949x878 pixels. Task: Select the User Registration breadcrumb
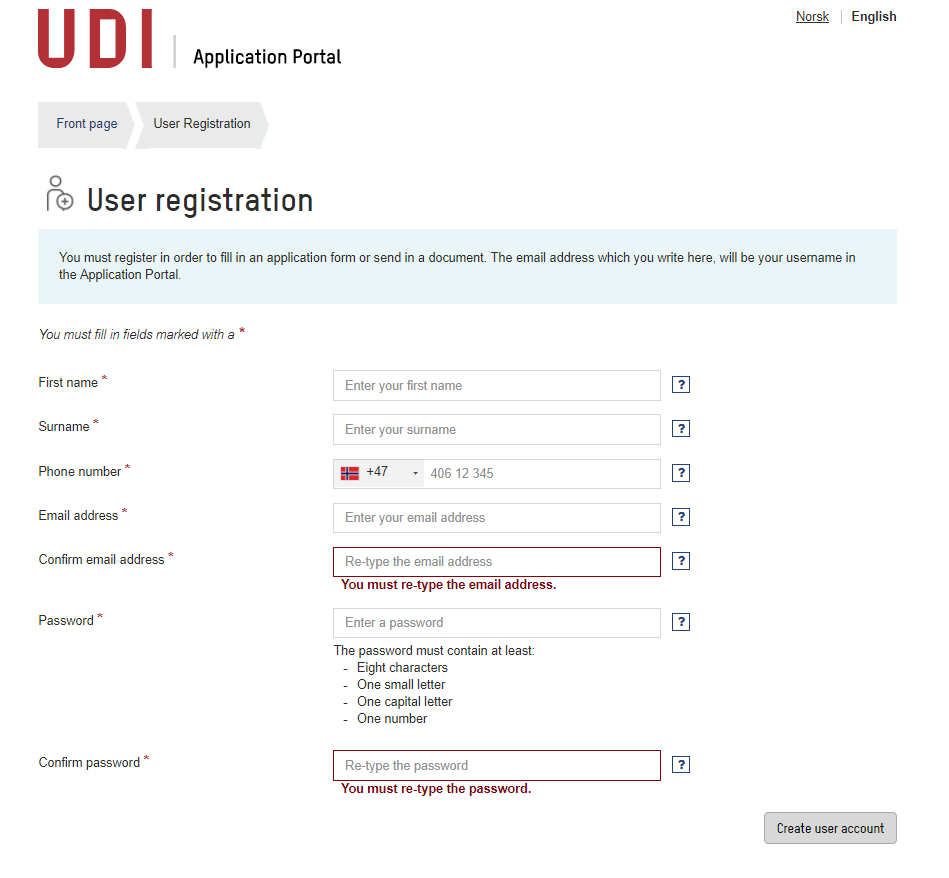pos(202,124)
